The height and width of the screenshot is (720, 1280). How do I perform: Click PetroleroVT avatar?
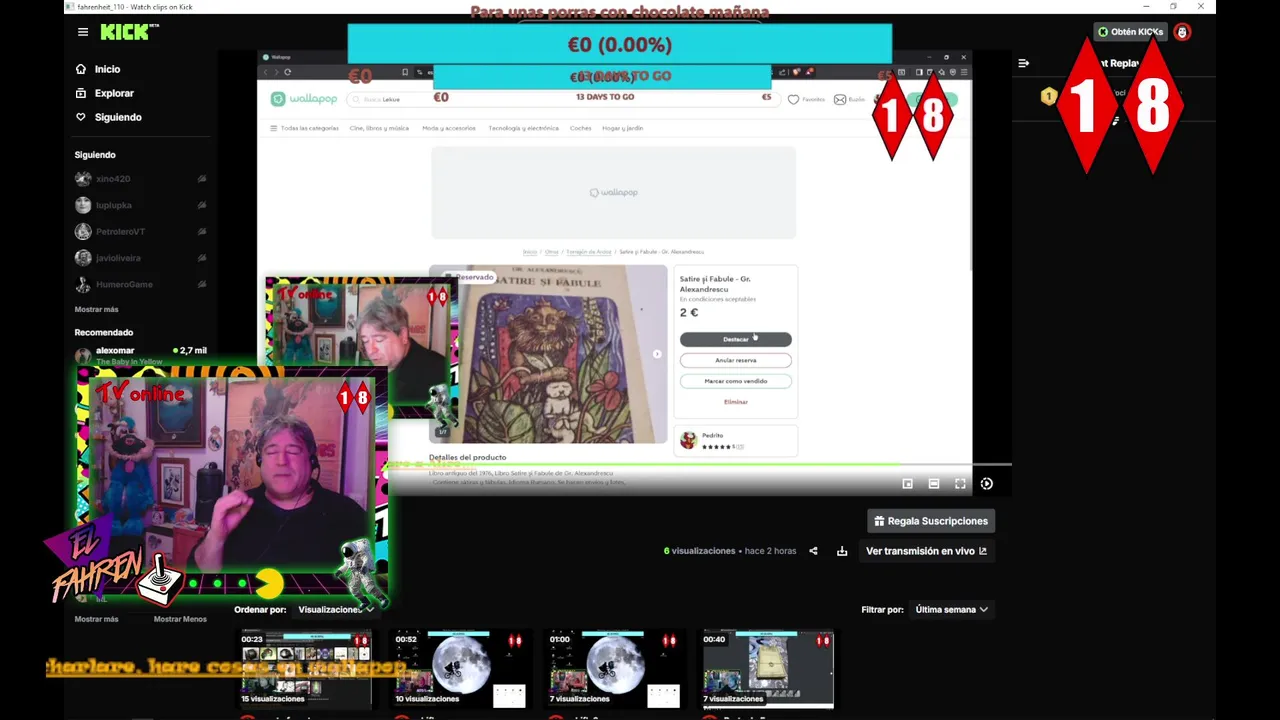[x=83, y=231]
